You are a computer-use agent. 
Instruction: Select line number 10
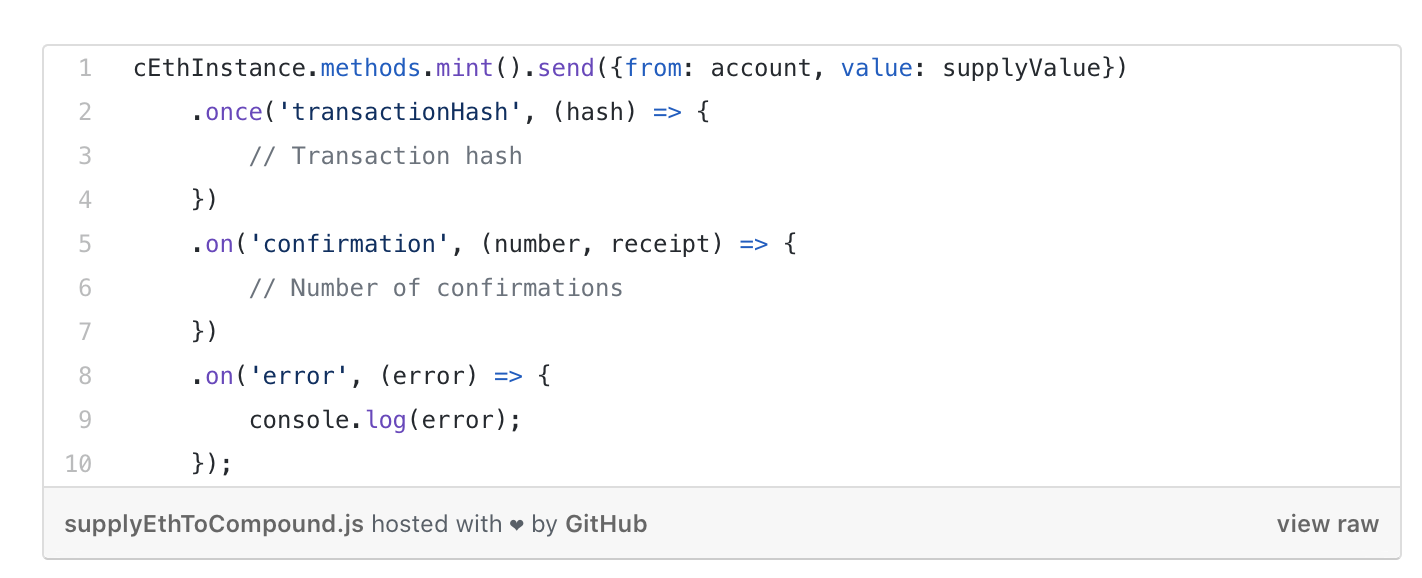[x=80, y=464]
